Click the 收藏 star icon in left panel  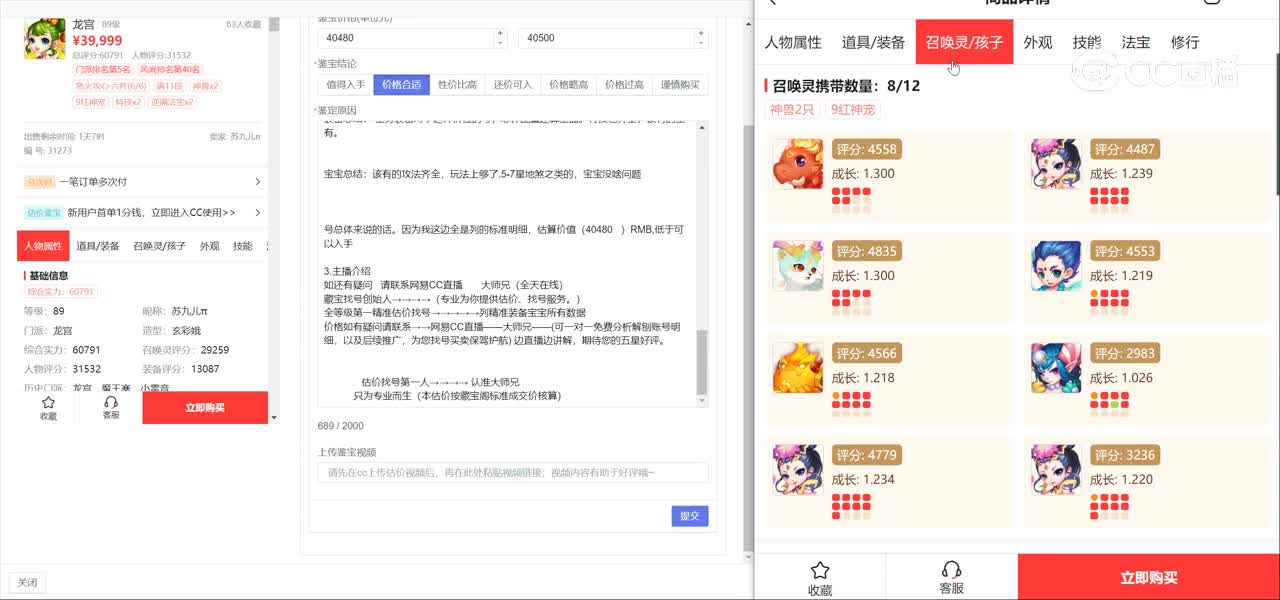click(x=48, y=402)
